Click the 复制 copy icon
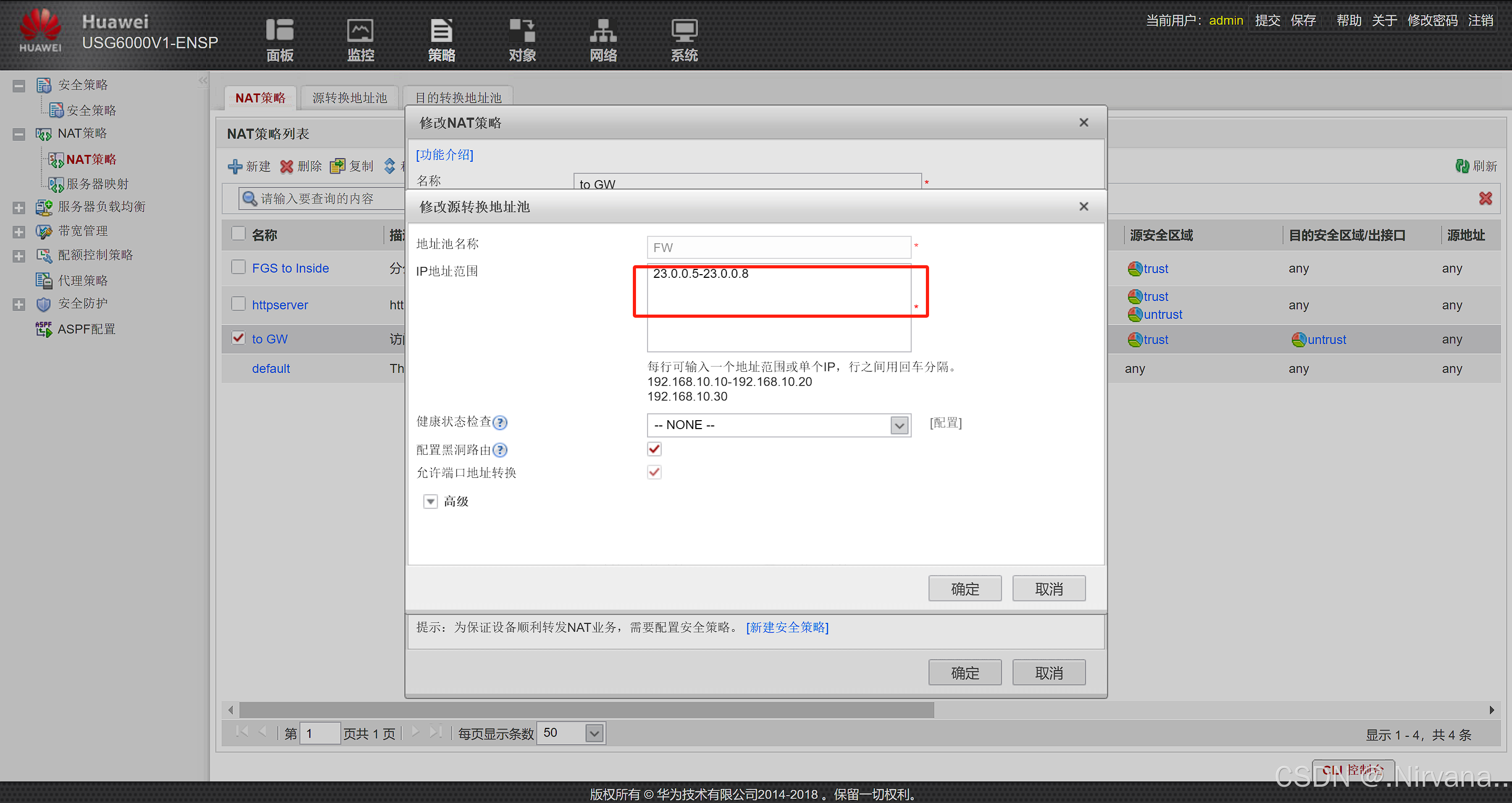The image size is (1512, 803). pyautogui.click(x=338, y=166)
